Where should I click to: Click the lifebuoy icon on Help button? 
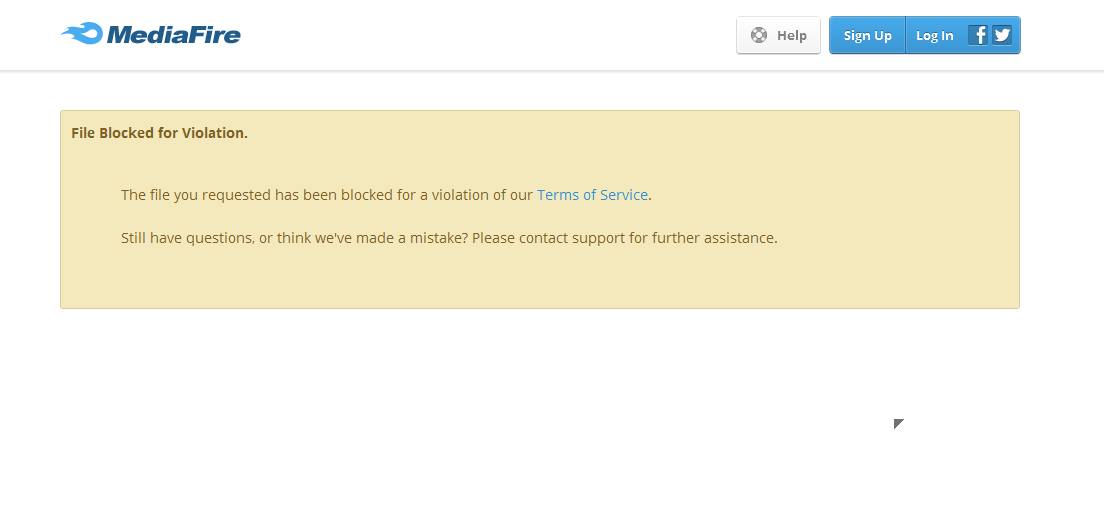pos(759,35)
